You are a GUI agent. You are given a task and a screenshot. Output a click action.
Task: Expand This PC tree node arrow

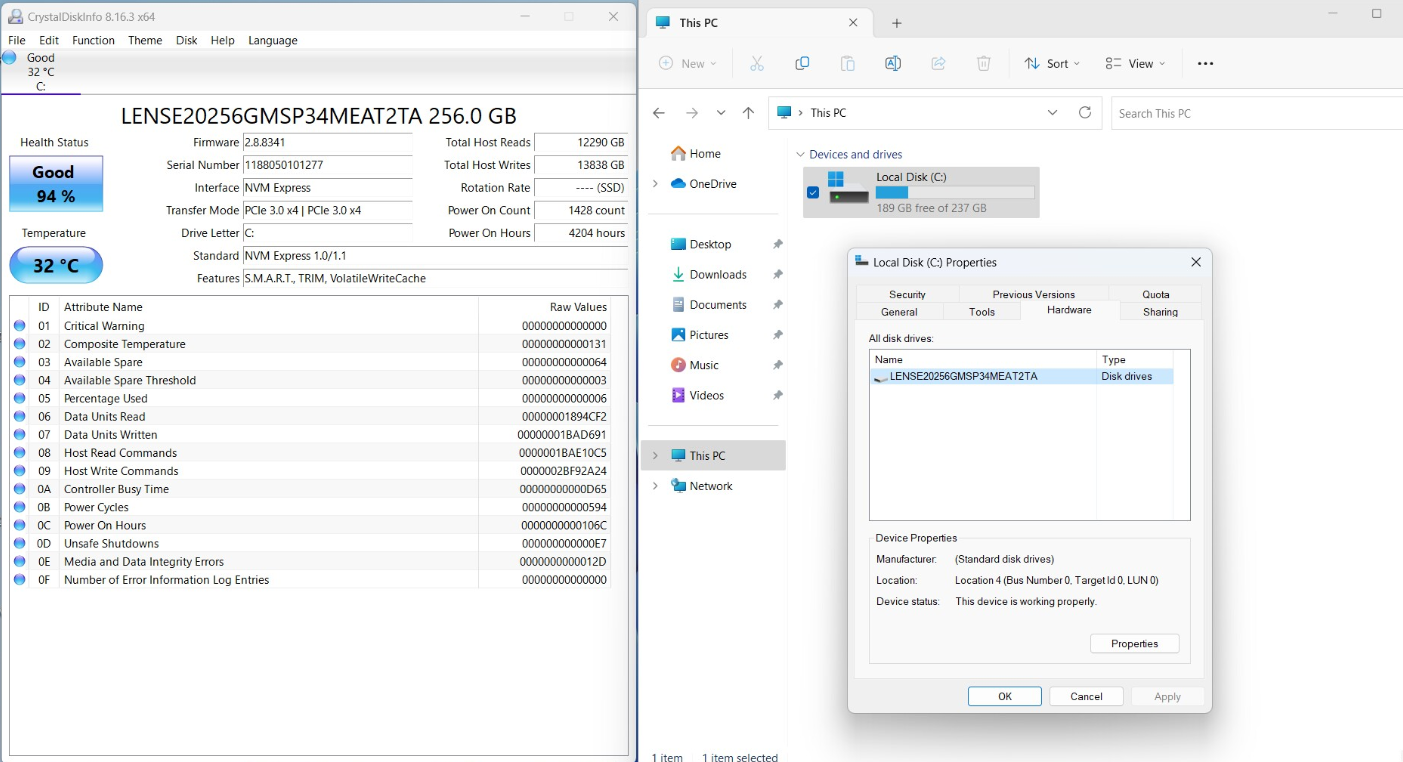[x=655, y=456]
